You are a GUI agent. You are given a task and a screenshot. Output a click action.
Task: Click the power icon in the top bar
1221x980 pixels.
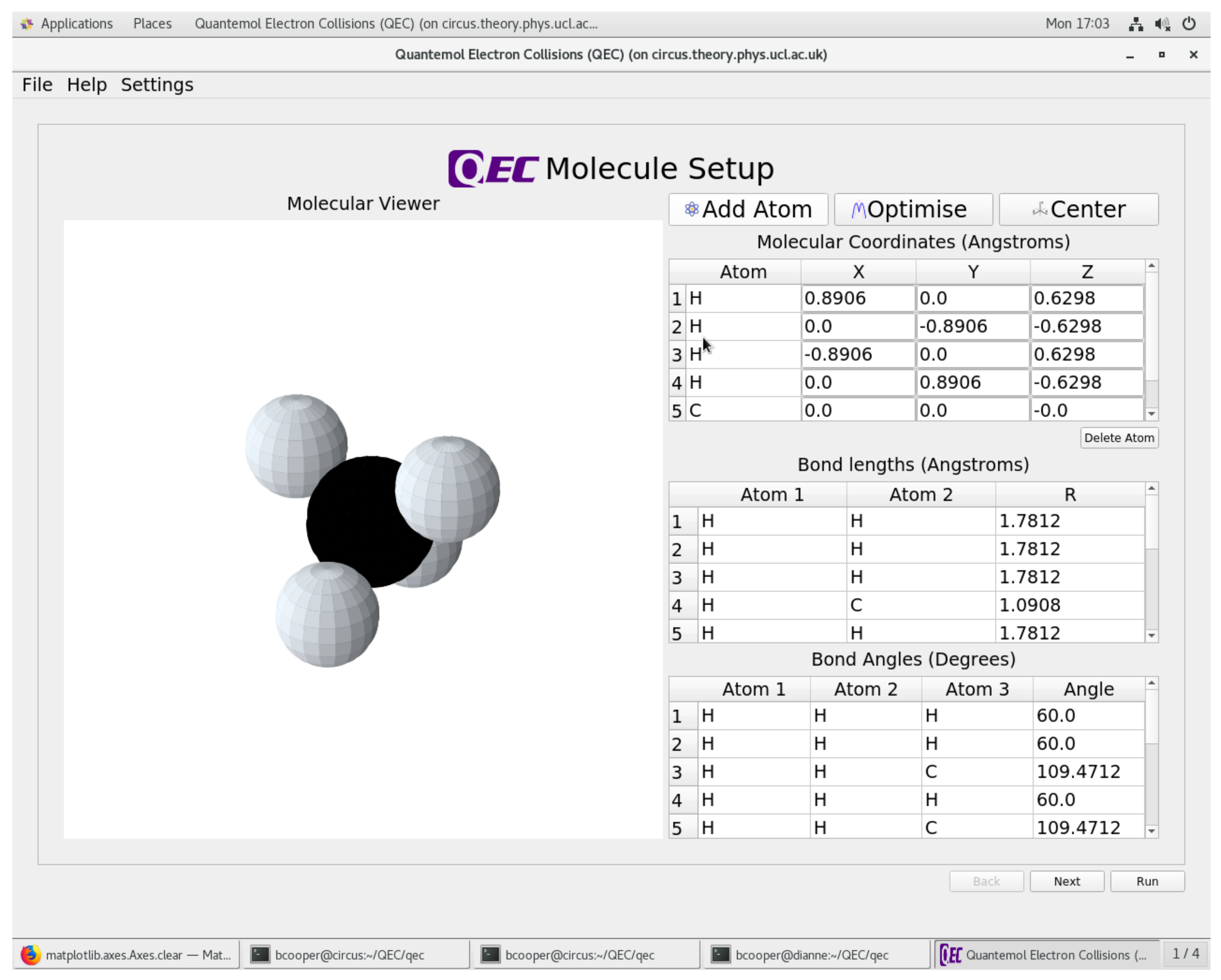tap(1189, 24)
